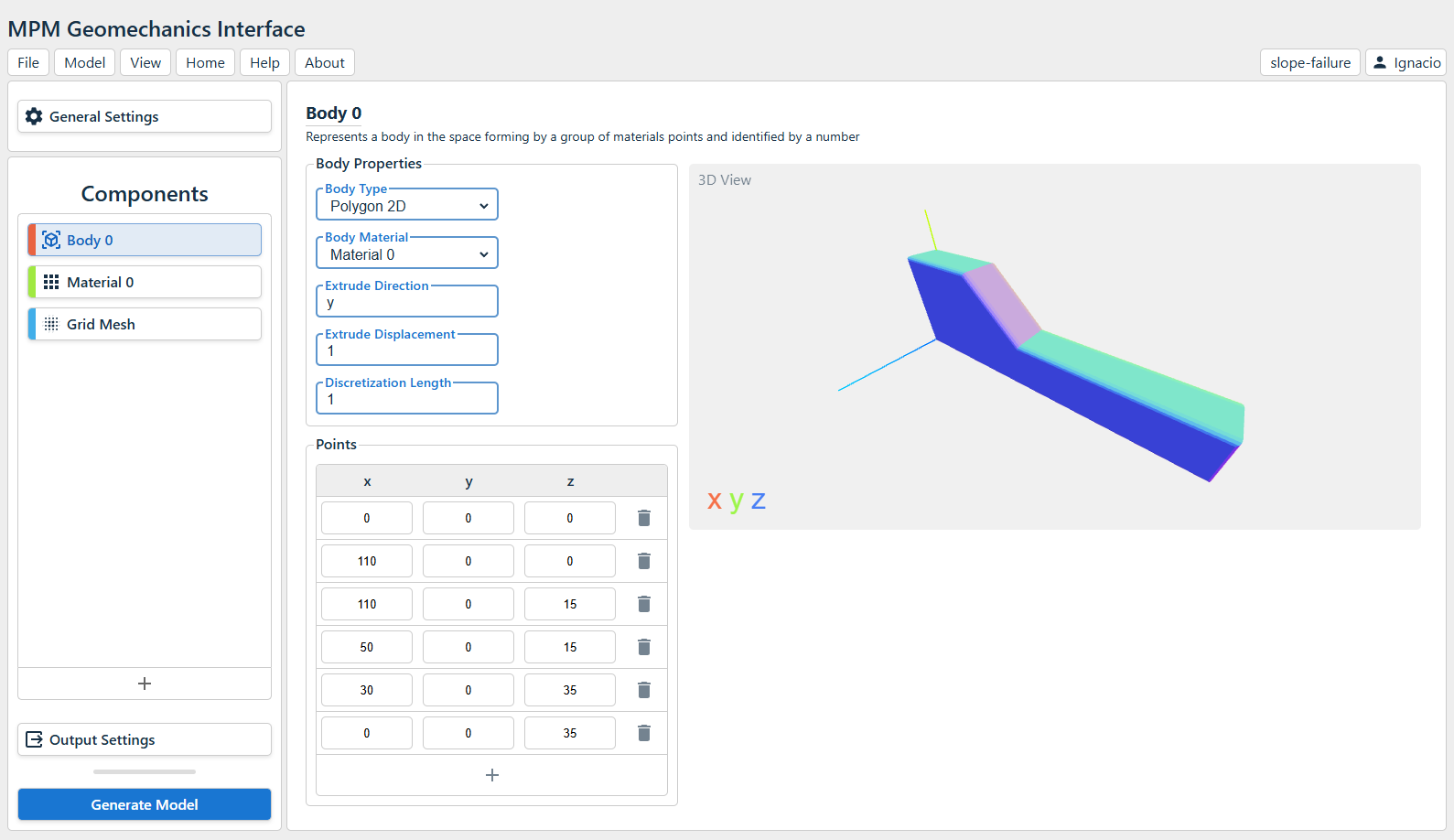Delete the point row 0, 0, 0
This screenshot has width=1454, height=840.
coord(644,518)
